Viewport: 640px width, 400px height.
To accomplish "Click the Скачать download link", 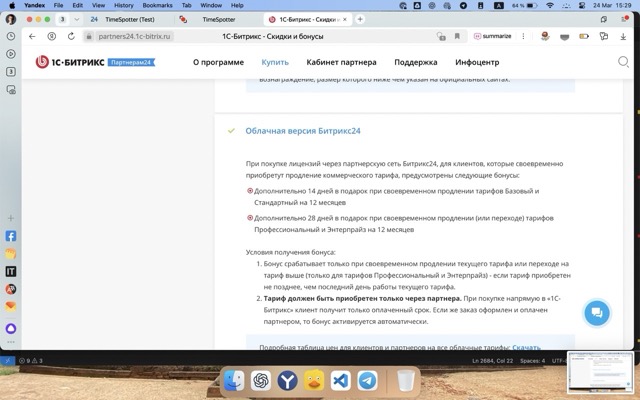I will click(x=526, y=347).
